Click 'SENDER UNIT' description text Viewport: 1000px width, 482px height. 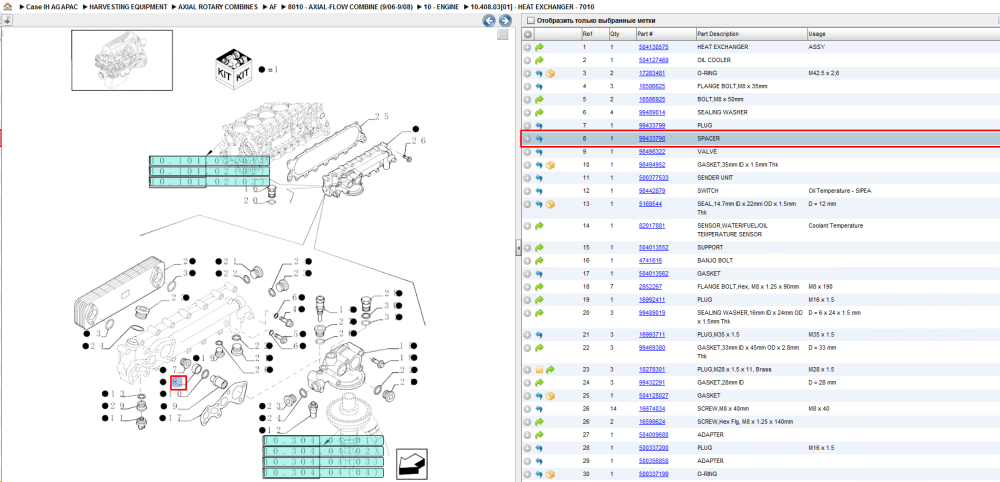(x=715, y=178)
